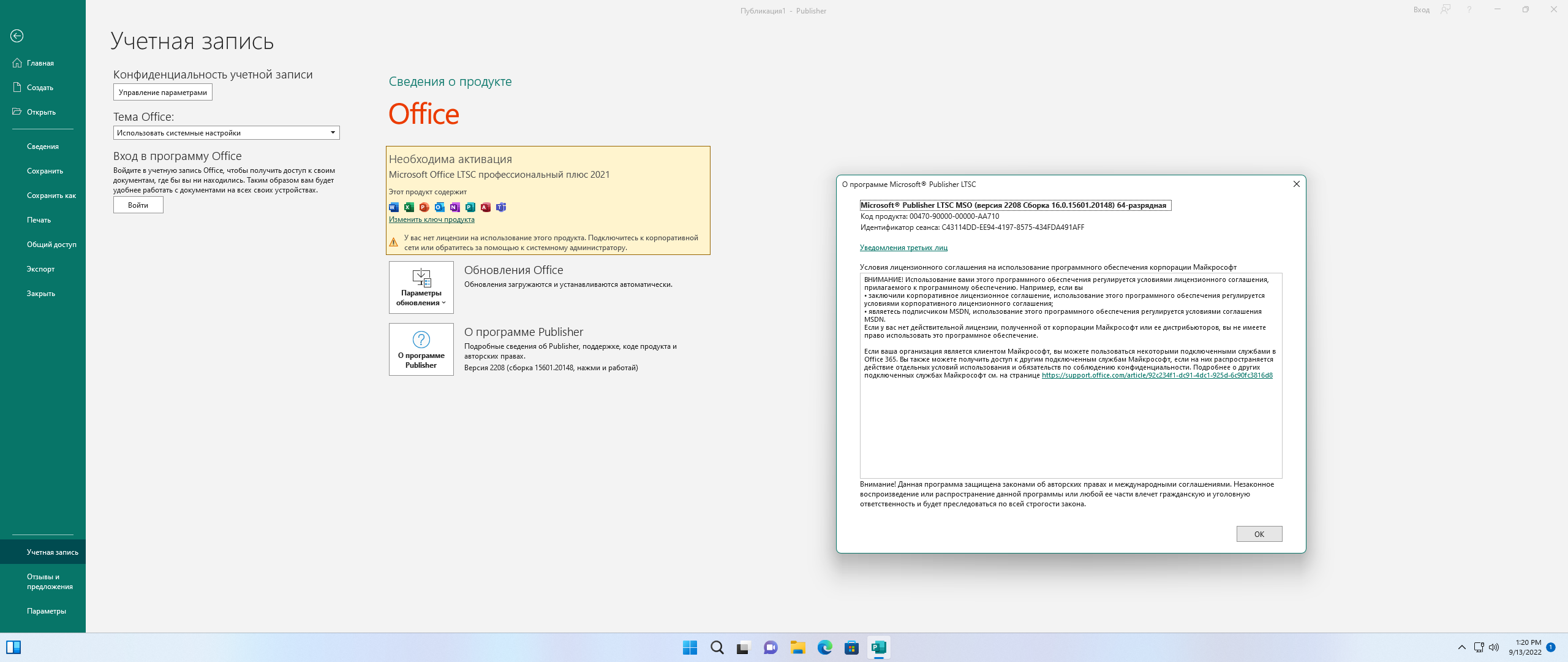Viewport: 1568px width, 662px height.
Task: Click the Управление параметрами button
Action: [x=163, y=93]
